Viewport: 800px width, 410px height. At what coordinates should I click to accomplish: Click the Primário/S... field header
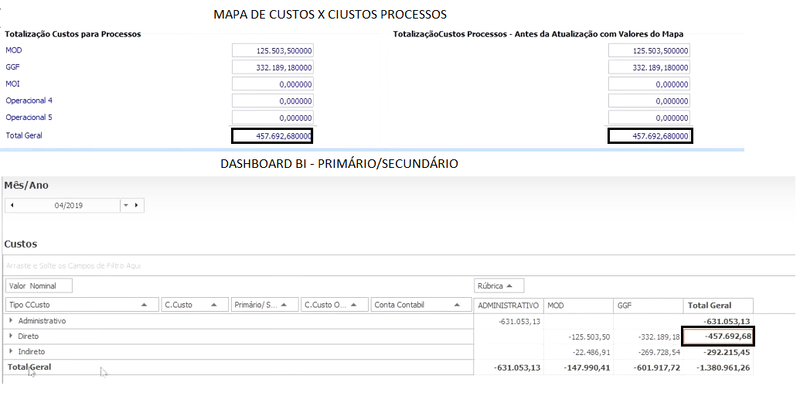click(265, 305)
